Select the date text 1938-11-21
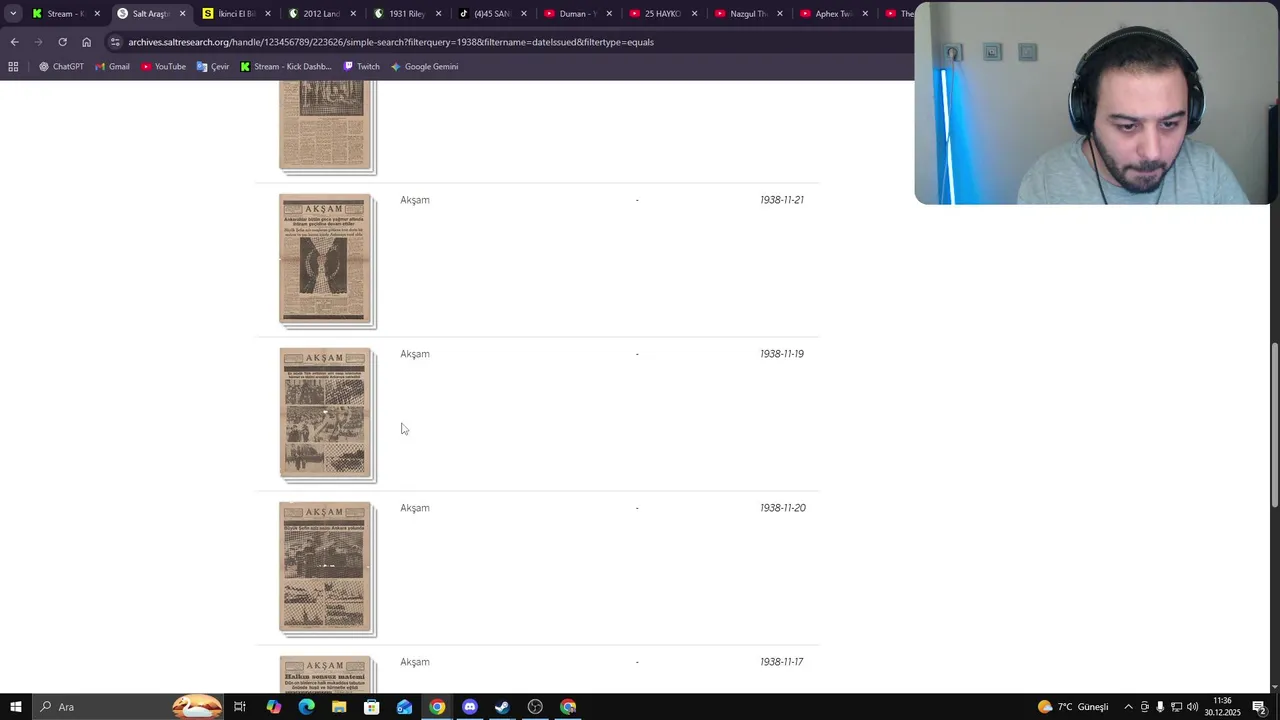The image size is (1280, 720). pos(782,200)
